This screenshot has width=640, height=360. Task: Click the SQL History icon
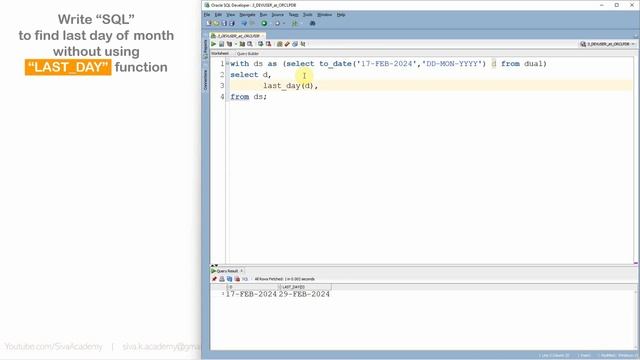(x=303, y=44)
